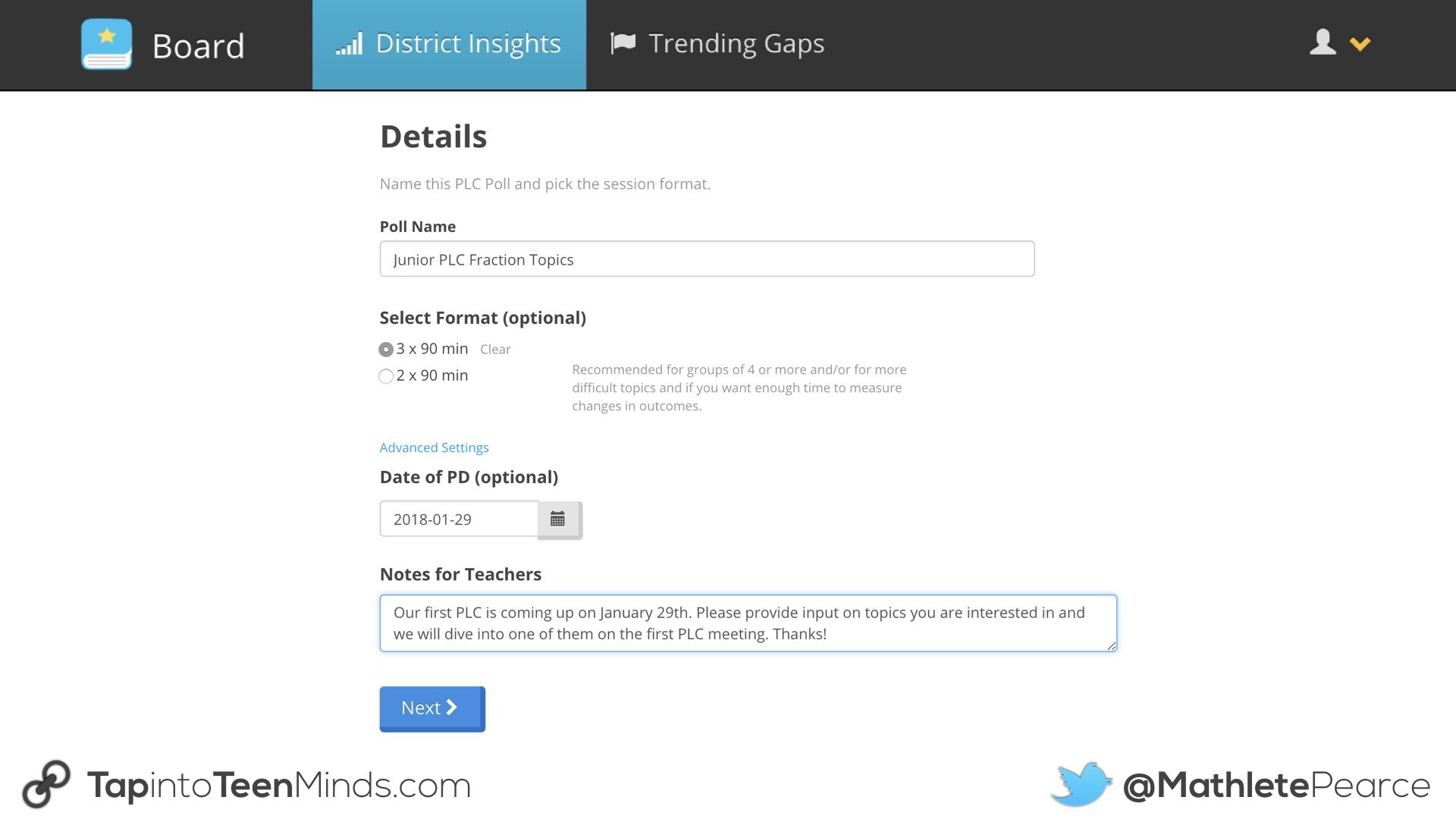Viewport: 1456px width, 819px height.
Task: Click the calendar icon for date picker
Action: tap(558, 519)
